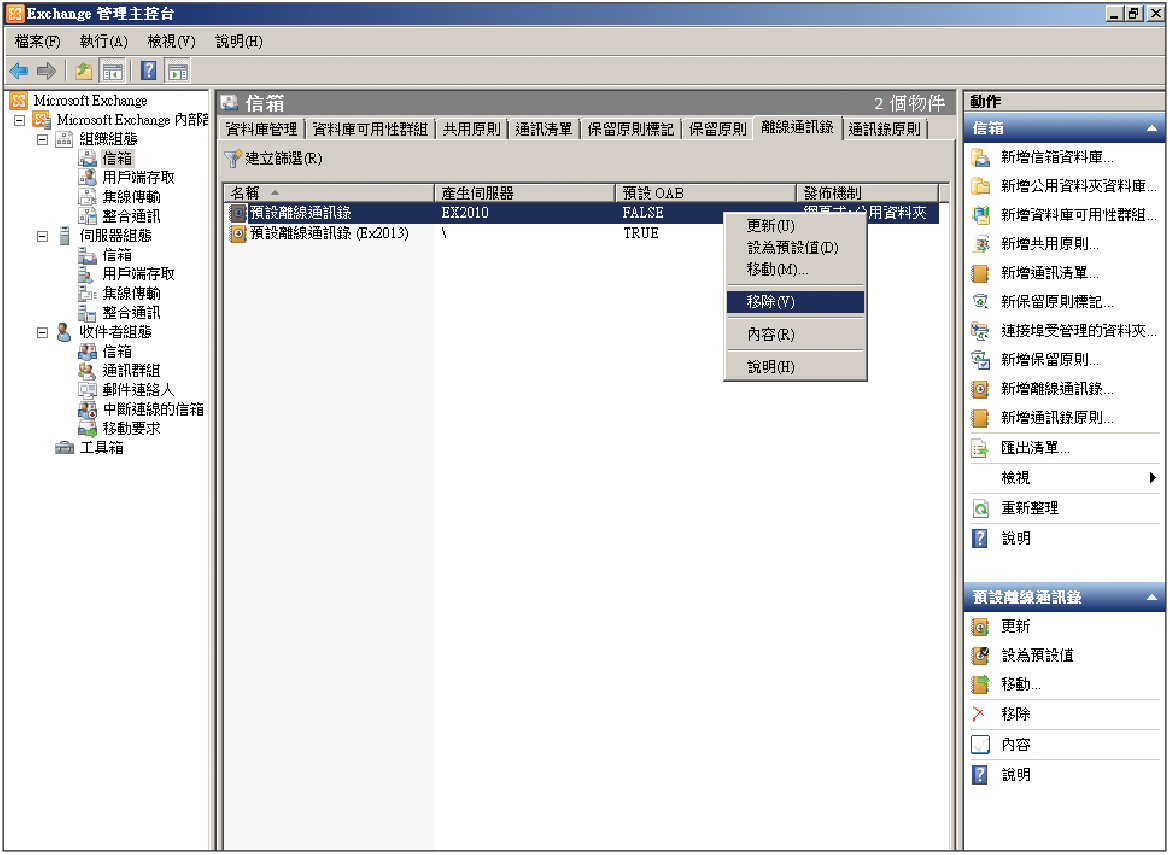Collapse the 預設離線通訊錄 actions section header

click(x=1152, y=598)
